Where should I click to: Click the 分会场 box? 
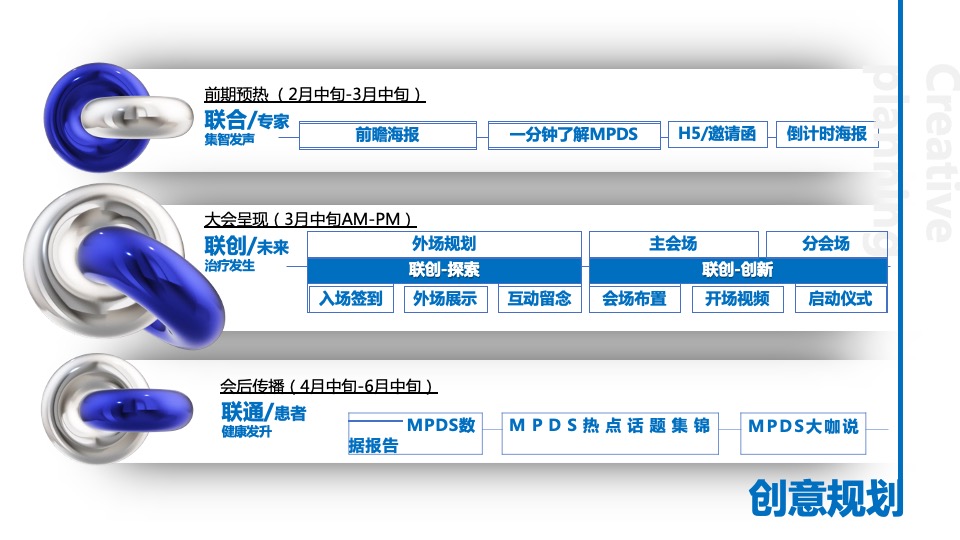pos(827,244)
